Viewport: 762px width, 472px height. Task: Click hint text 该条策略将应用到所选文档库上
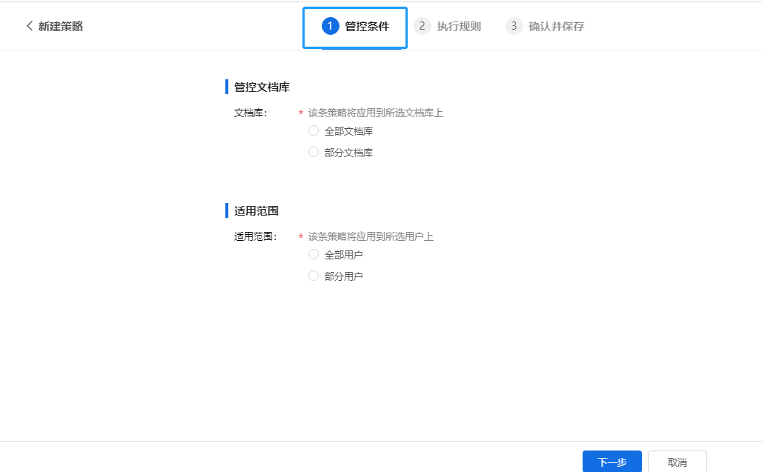pos(375,113)
